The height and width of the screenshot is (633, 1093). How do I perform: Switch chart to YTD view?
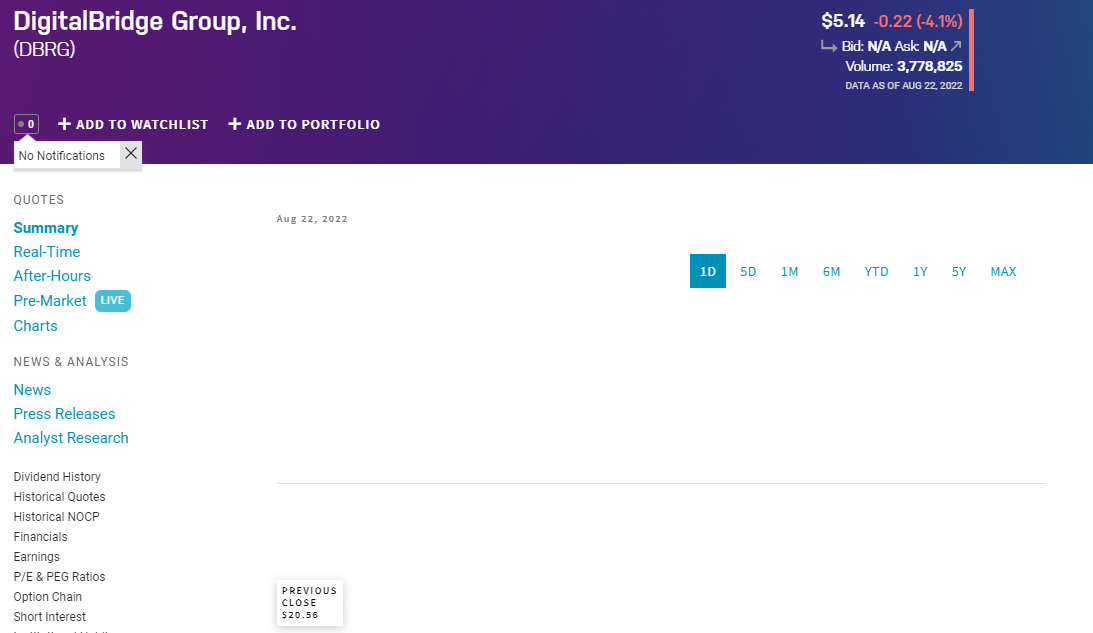pyautogui.click(x=876, y=271)
